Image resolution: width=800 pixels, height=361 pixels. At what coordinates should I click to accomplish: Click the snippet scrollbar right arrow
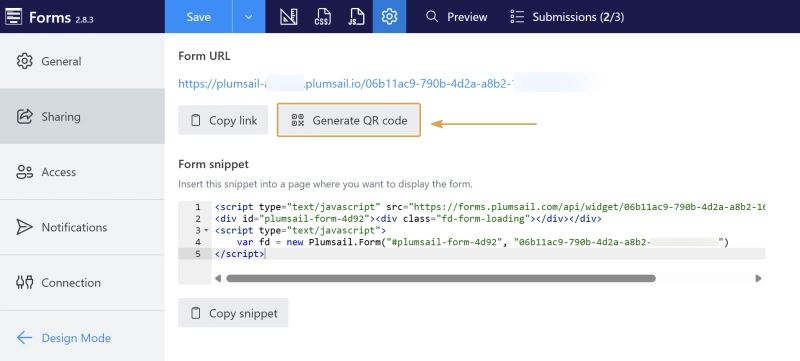coord(758,278)
